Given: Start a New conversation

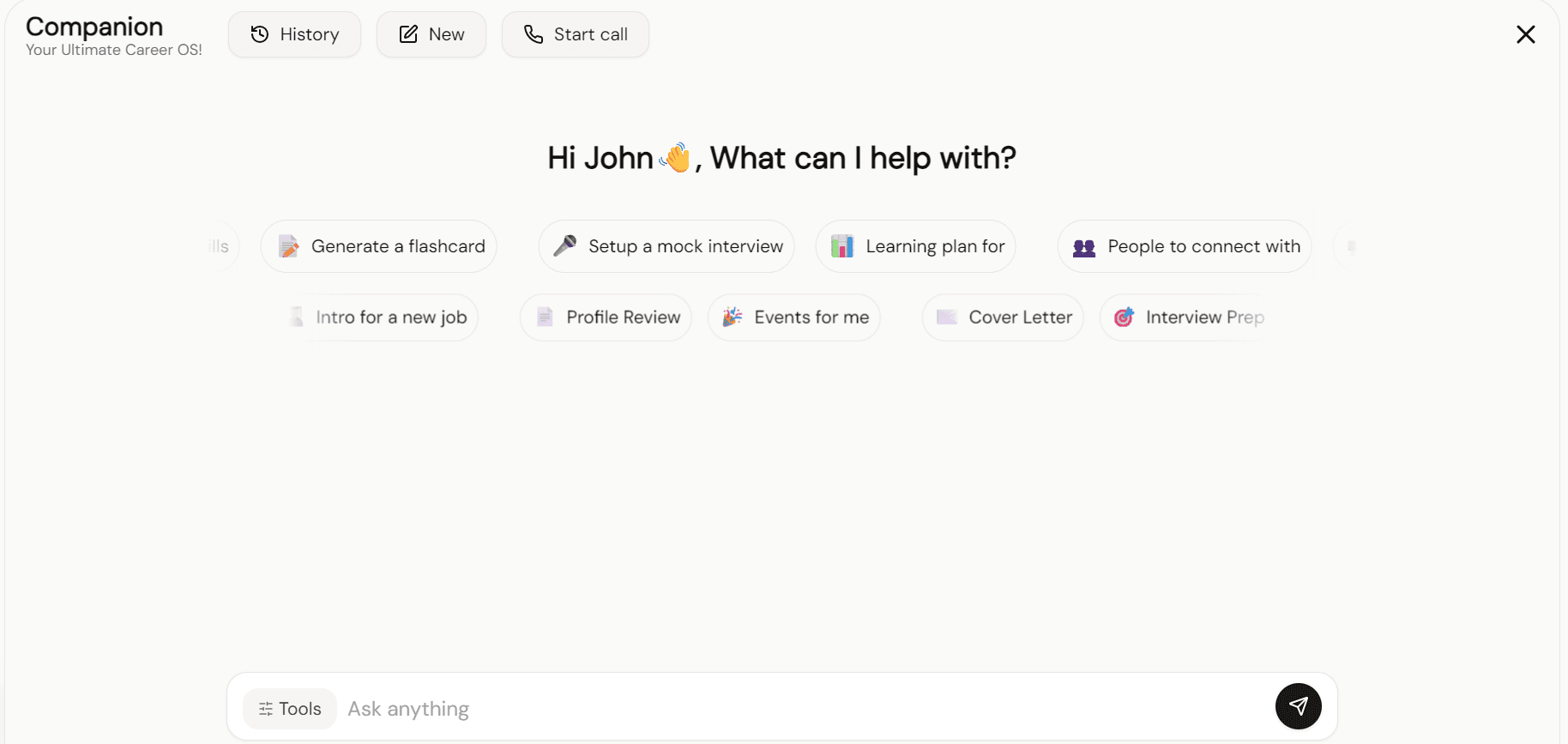Looking at the screenshot, I should coord(431,34).
